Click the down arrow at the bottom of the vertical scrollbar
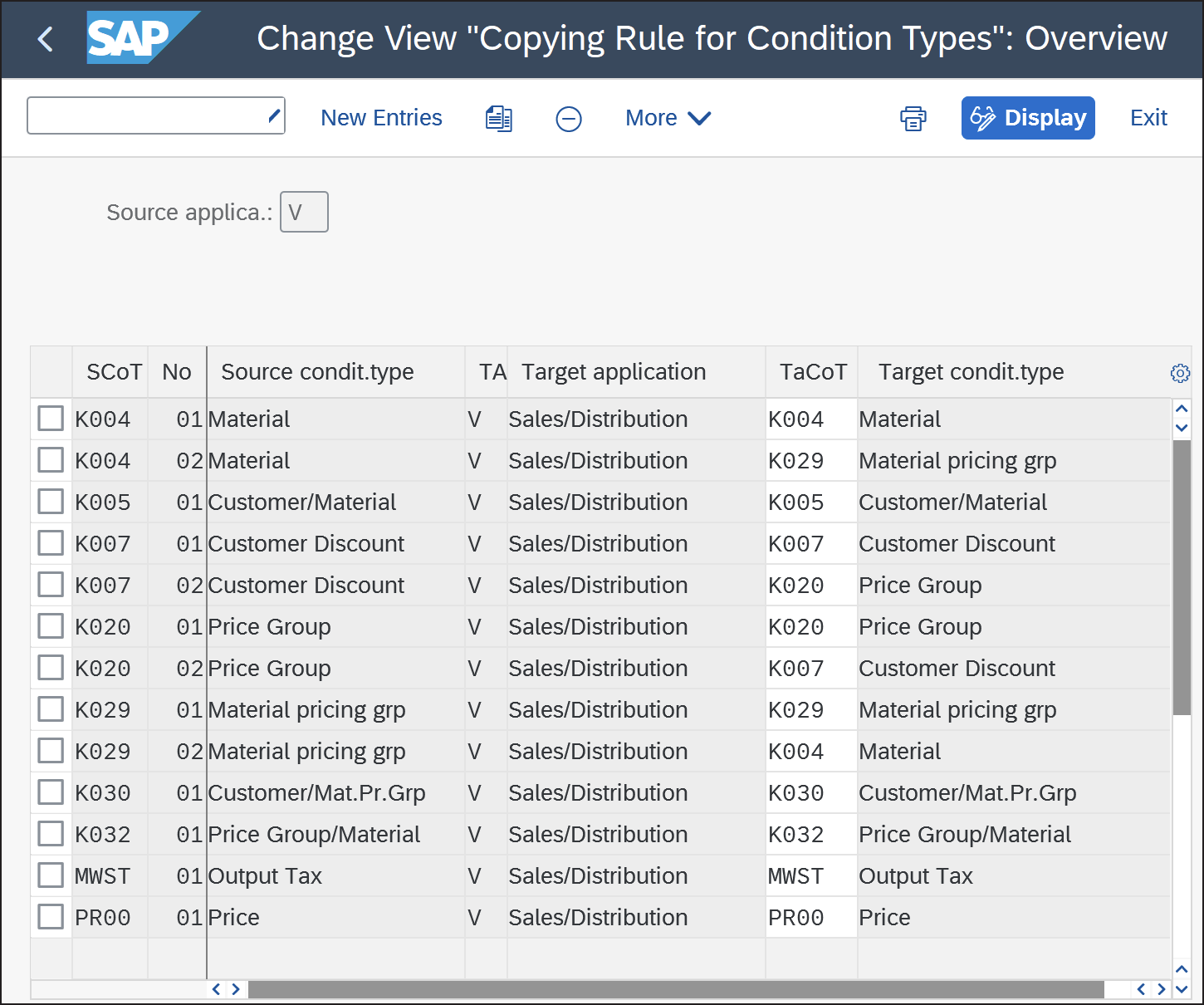The width and height of the screenshot is (1204, 1005). pyautogui.click(x=1182, y=989)
